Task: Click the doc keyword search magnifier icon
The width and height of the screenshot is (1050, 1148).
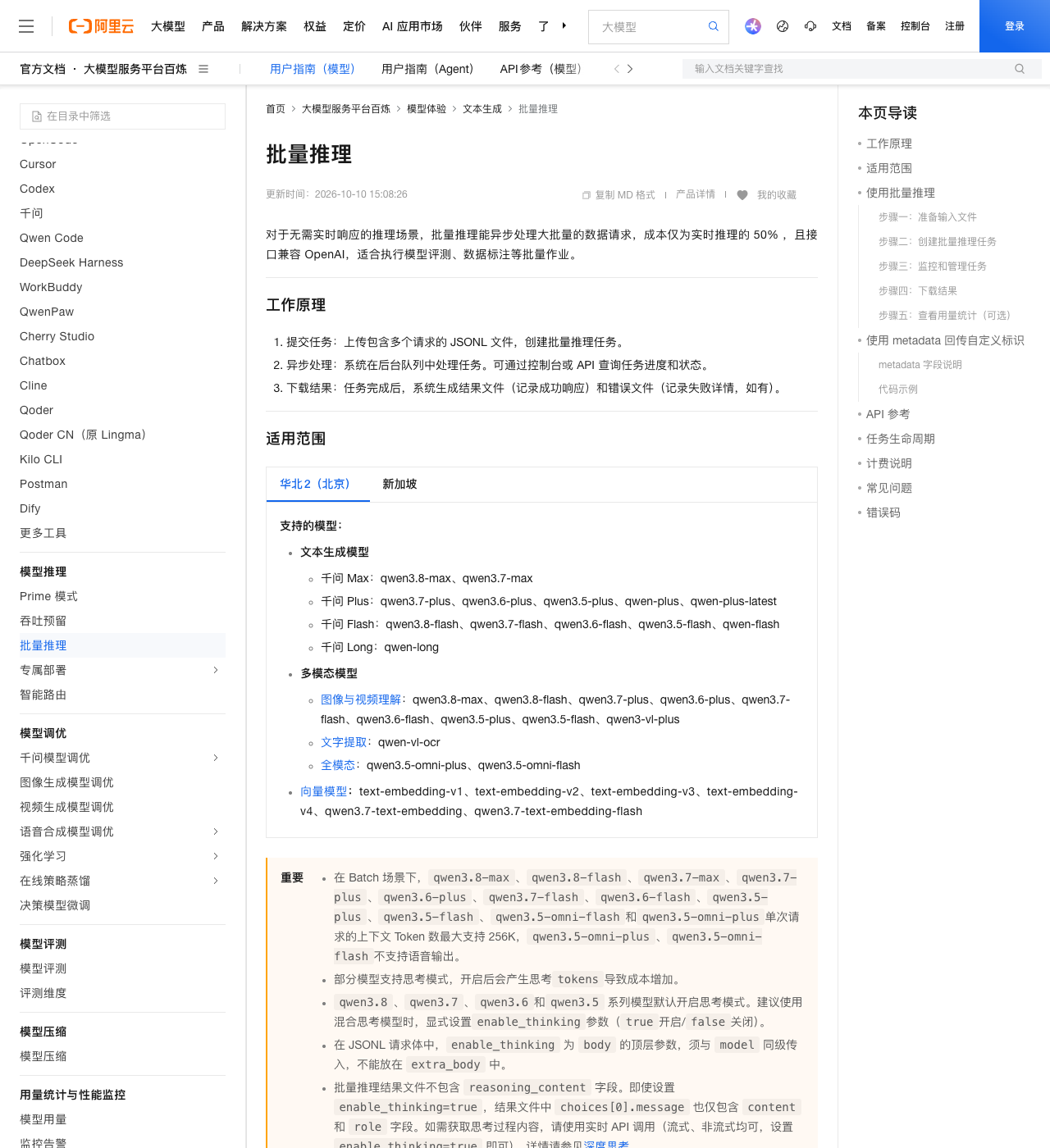Action: [x=1020, y=69]
